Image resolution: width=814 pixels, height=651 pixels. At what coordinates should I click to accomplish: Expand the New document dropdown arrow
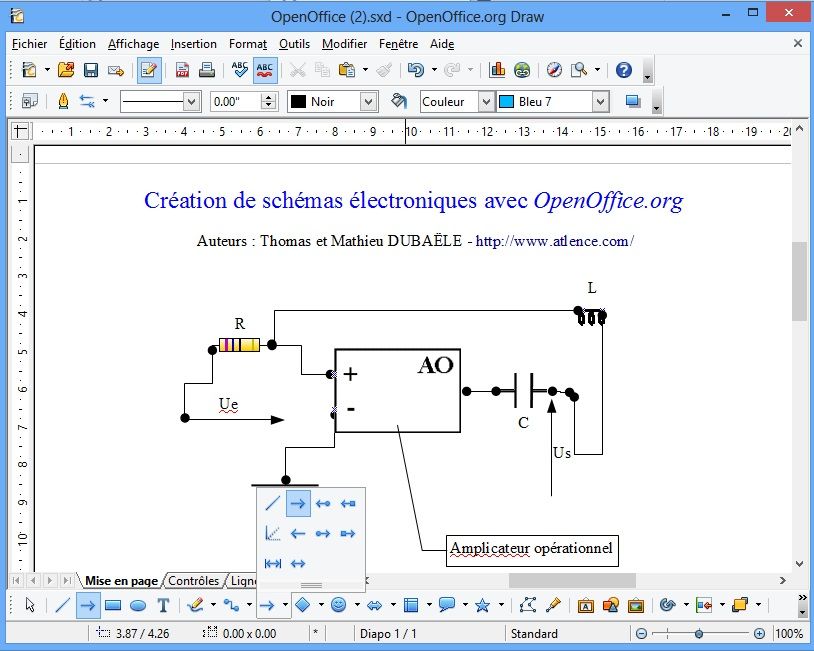point(47,70)
